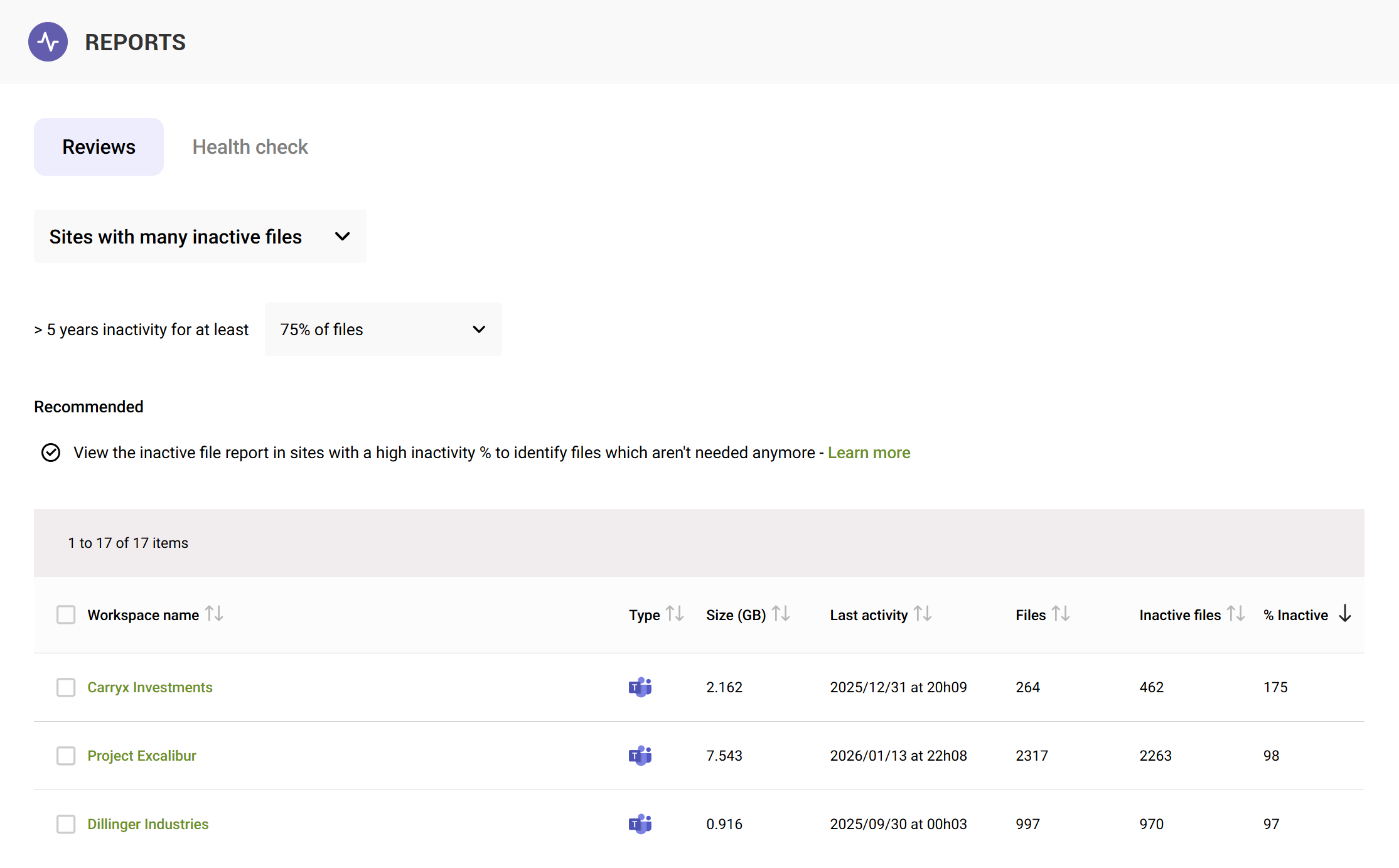Open the Learn more link
The width and height of the screenshot is (1399, 868).
869,453
